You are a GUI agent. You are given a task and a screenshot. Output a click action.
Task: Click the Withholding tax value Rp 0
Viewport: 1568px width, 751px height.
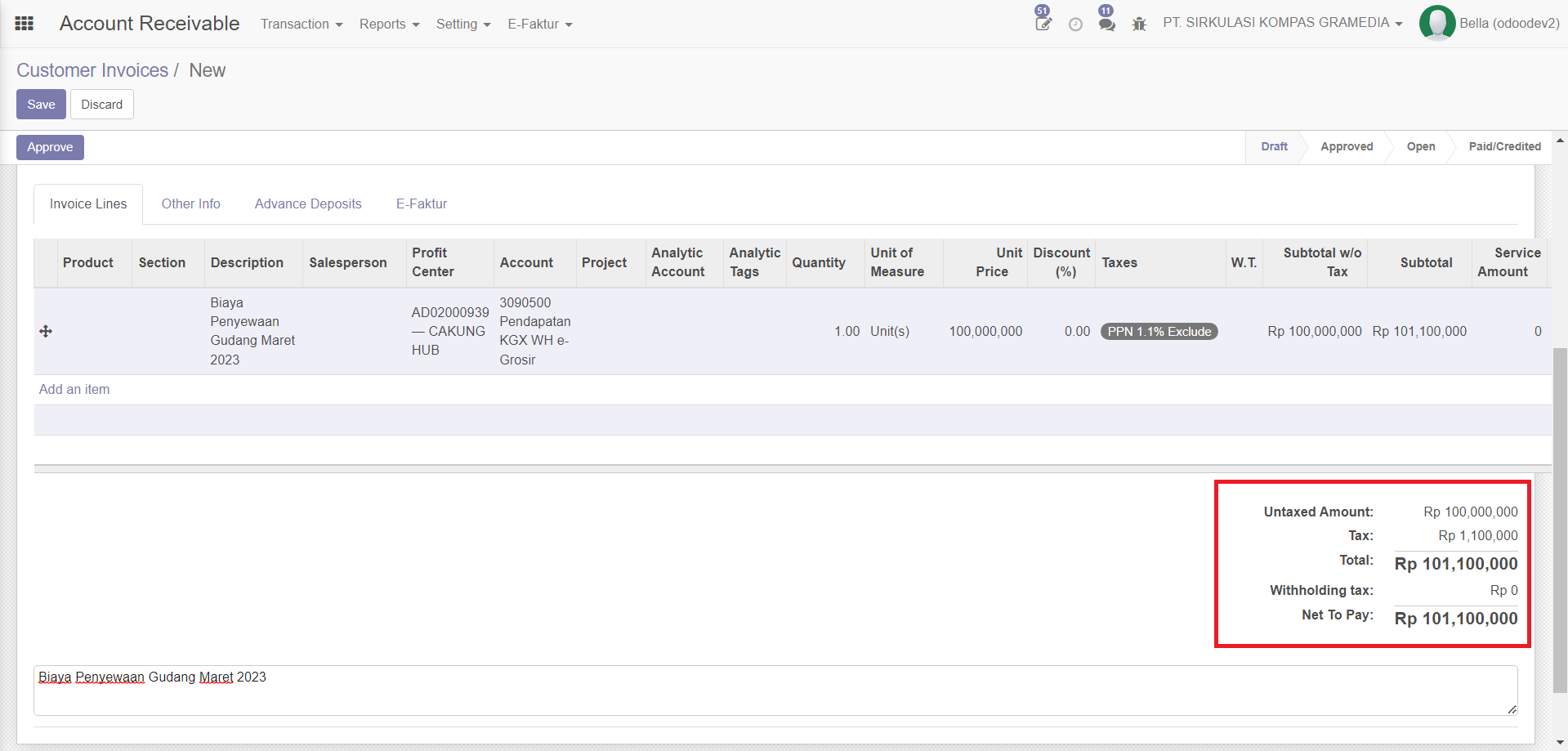[1503, 591]
